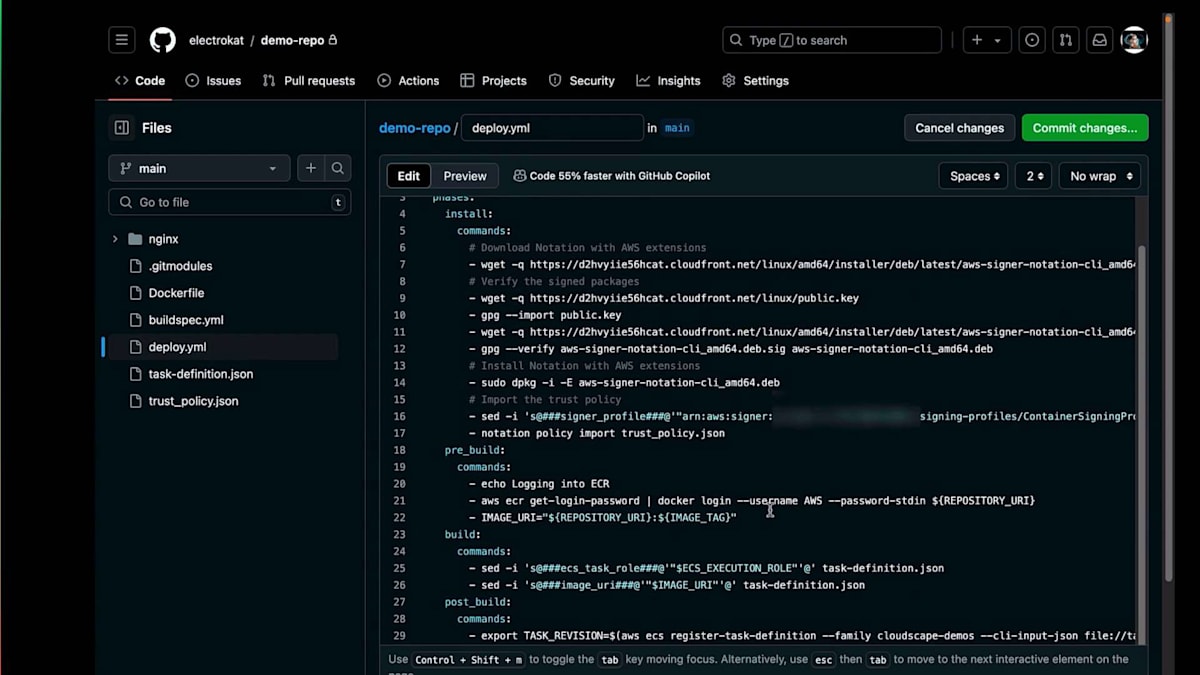The image size is (1200, 675).
Task: Open the GitHub Copilot promo link
Action: click(612, 176)
